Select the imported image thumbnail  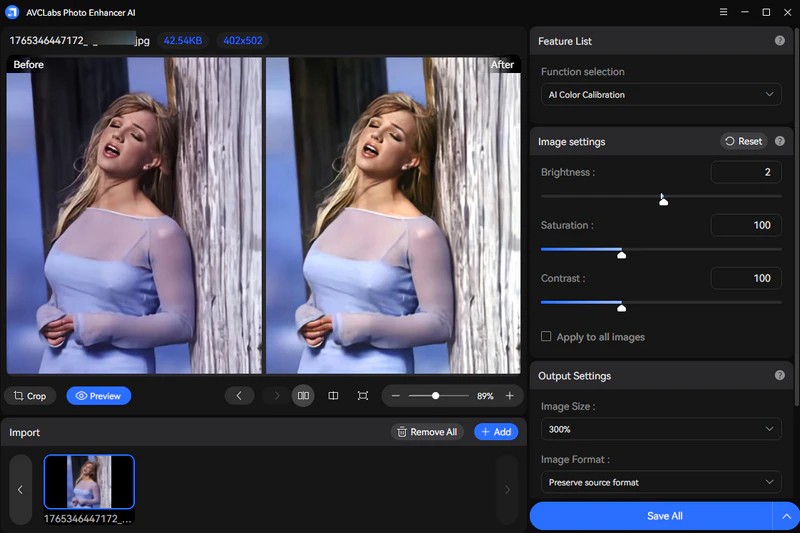(x=89, y=482)
